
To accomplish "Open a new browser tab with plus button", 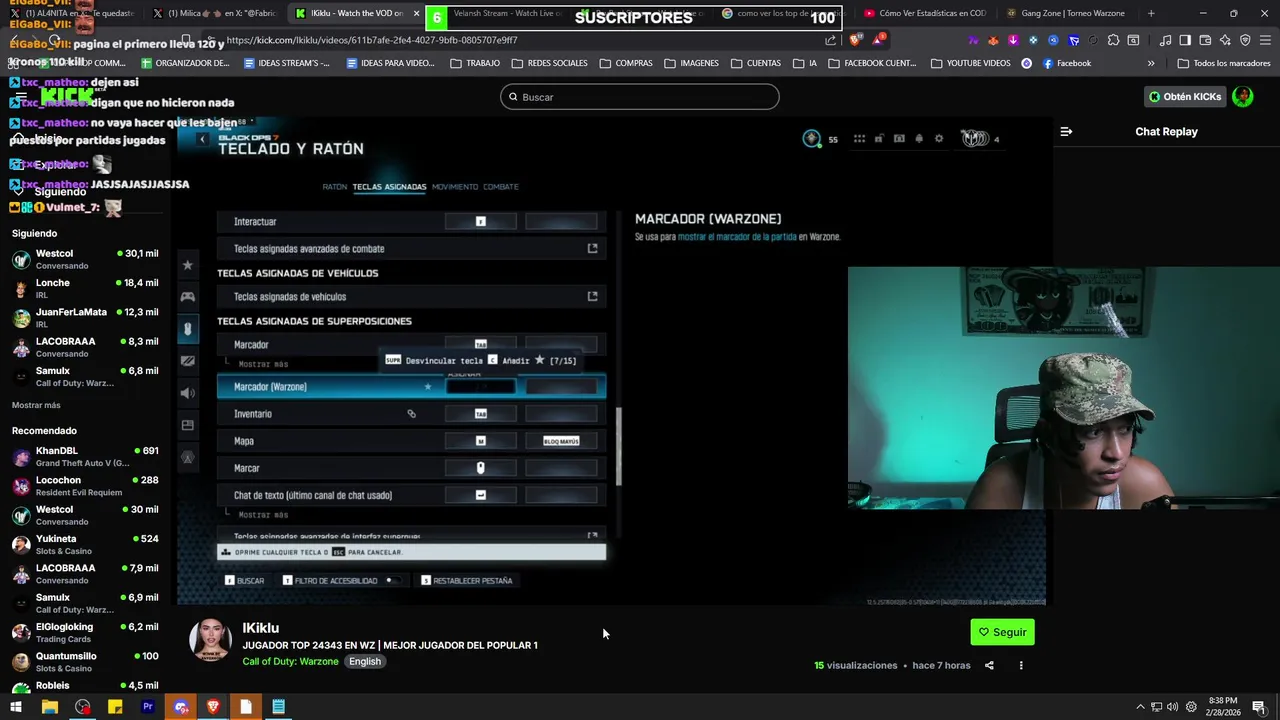I will point(1151,13).
